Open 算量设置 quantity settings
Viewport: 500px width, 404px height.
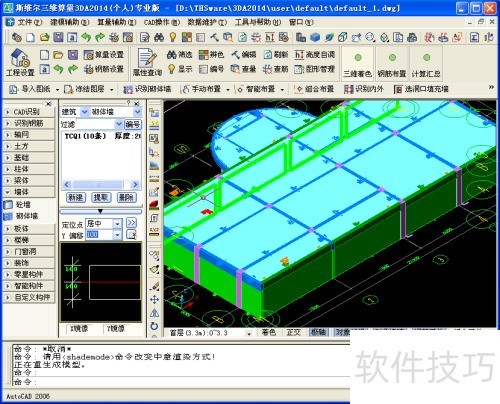click(x=104, y=55)
